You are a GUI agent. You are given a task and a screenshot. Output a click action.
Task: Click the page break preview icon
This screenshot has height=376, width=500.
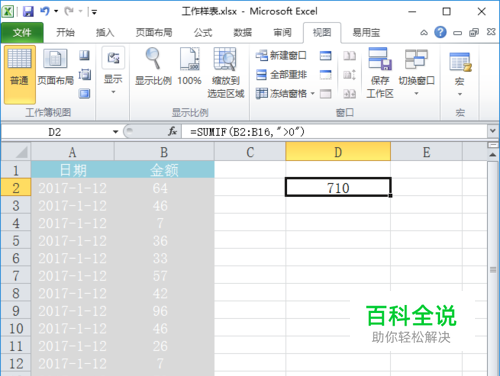(84, 55)
